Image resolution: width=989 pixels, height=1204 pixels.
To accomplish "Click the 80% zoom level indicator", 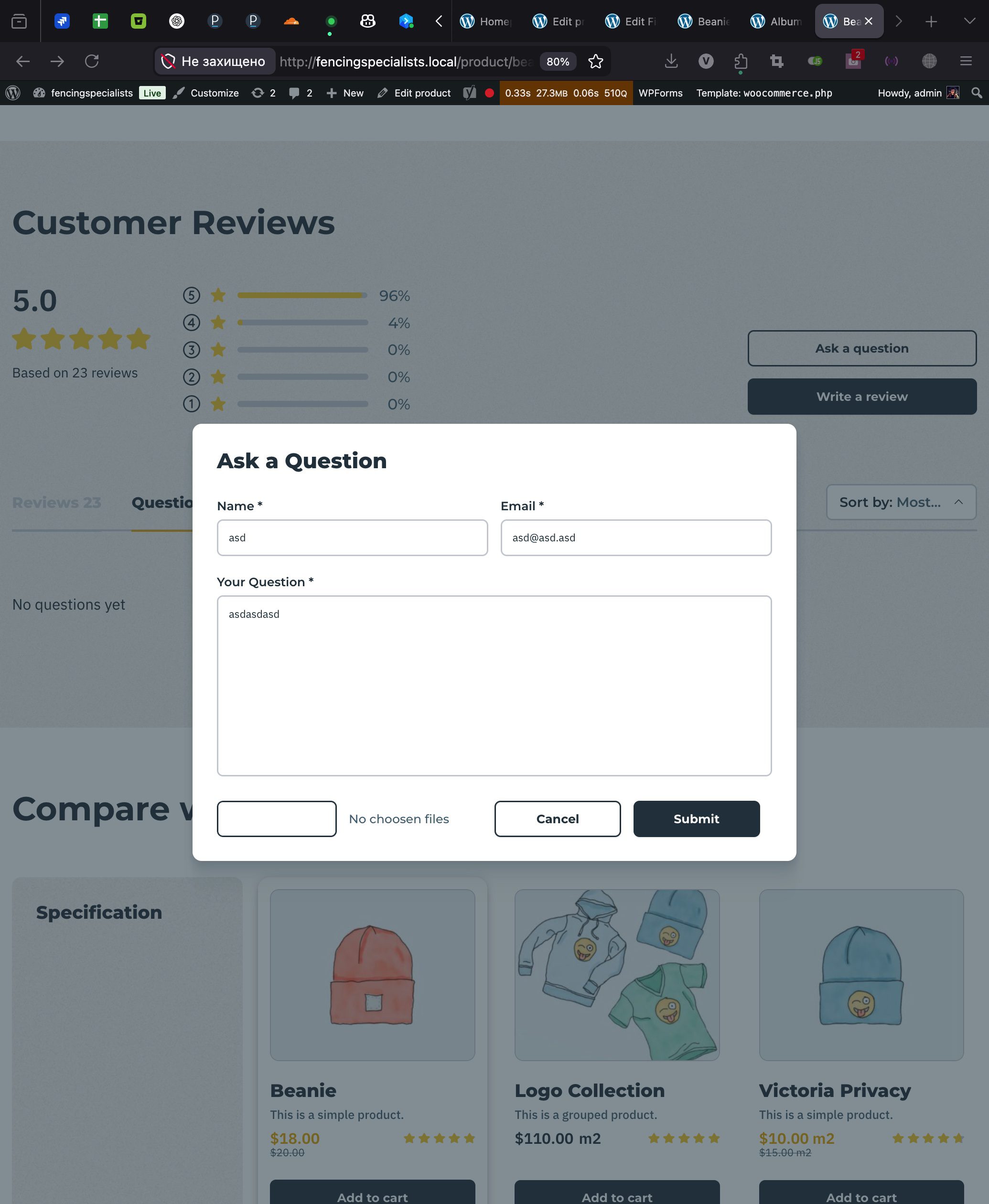I will click(x=557, y=62).
